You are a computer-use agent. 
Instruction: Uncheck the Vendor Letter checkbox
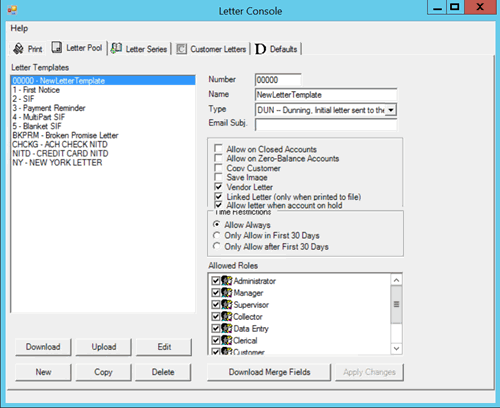pos(218,187)
